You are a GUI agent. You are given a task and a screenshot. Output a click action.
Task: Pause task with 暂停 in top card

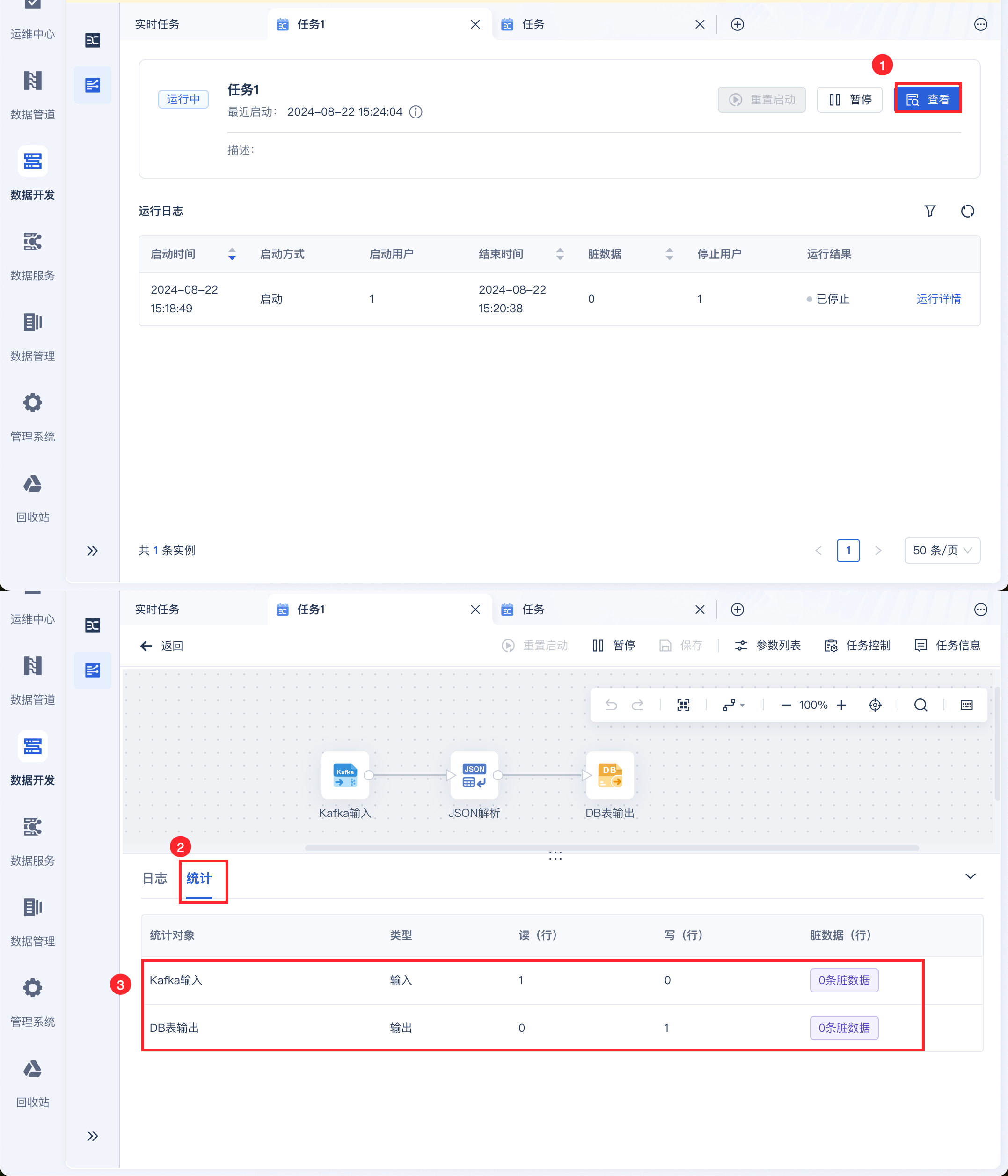click(849, 100)
